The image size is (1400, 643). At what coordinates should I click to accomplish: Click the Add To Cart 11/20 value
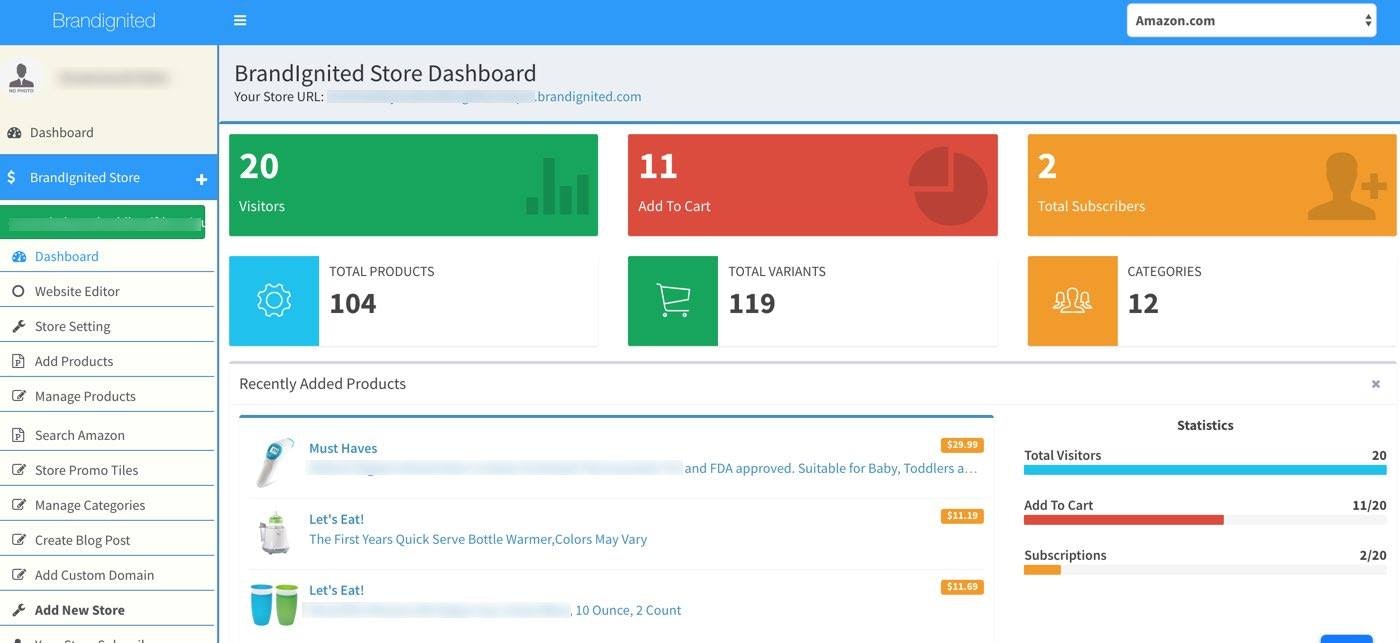(x=1369, y=505)
